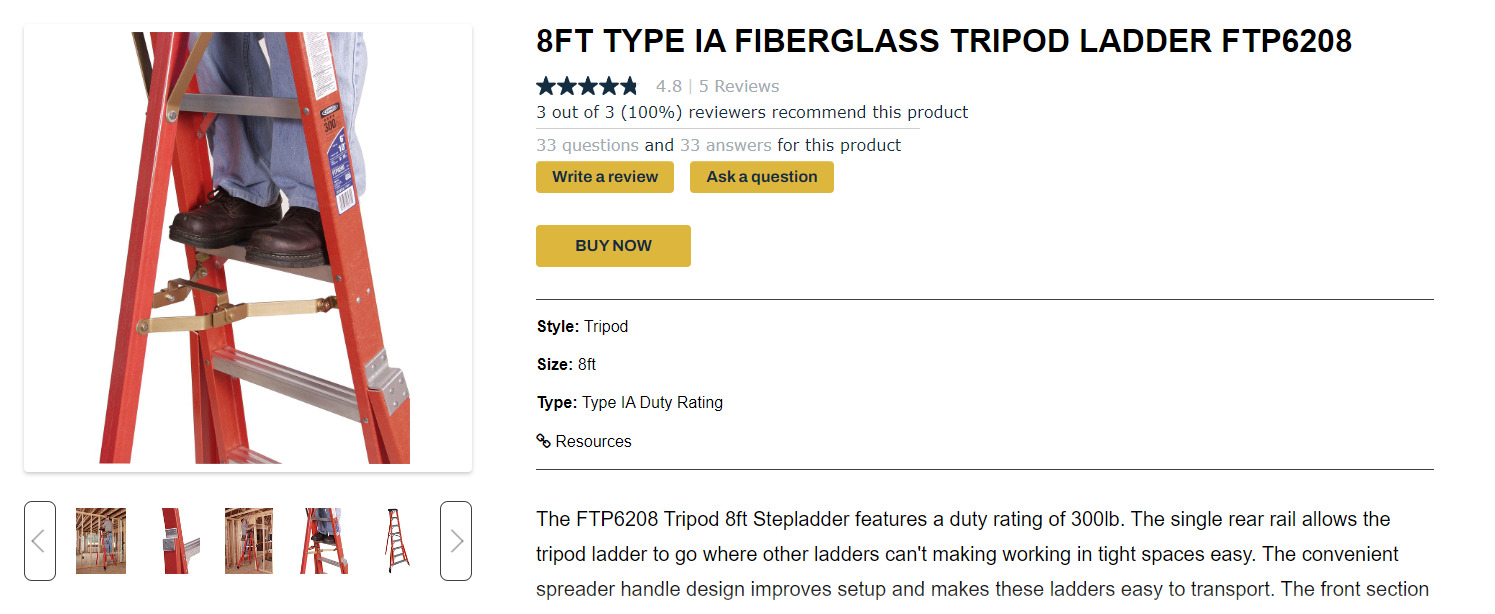Click the BUY NOW button

(613, 246)
